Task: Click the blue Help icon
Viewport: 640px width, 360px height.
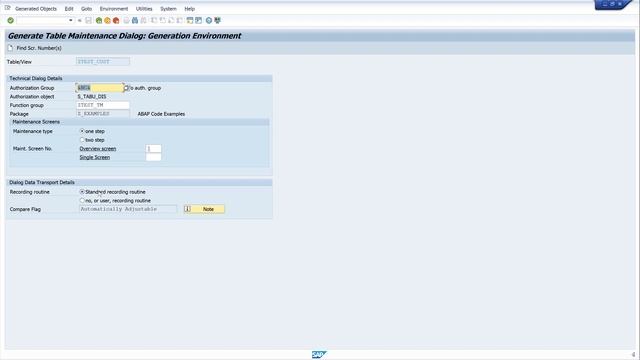Action: [209, 20]
